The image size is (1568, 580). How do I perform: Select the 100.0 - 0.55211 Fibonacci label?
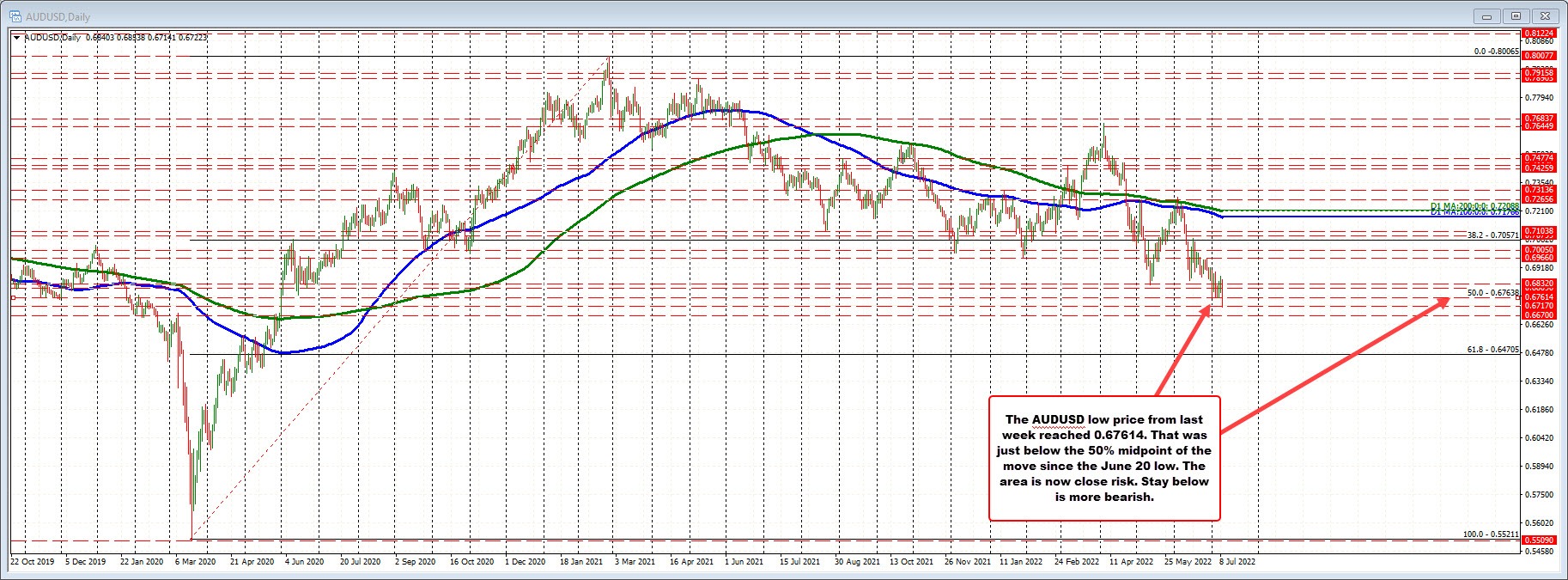1491,534
